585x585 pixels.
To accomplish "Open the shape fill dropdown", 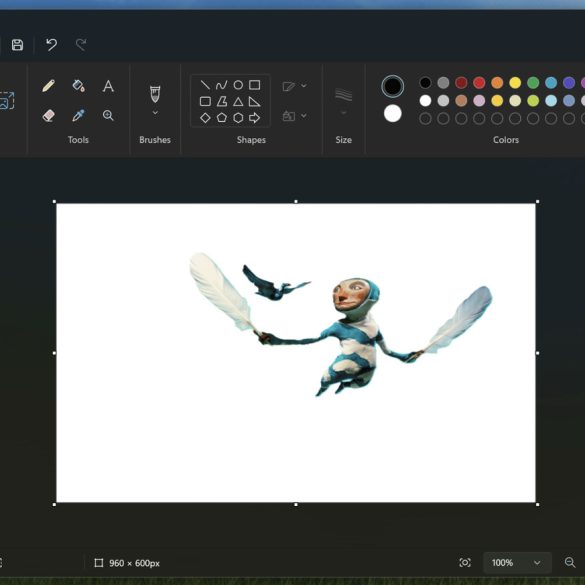I will click(295, 116).
